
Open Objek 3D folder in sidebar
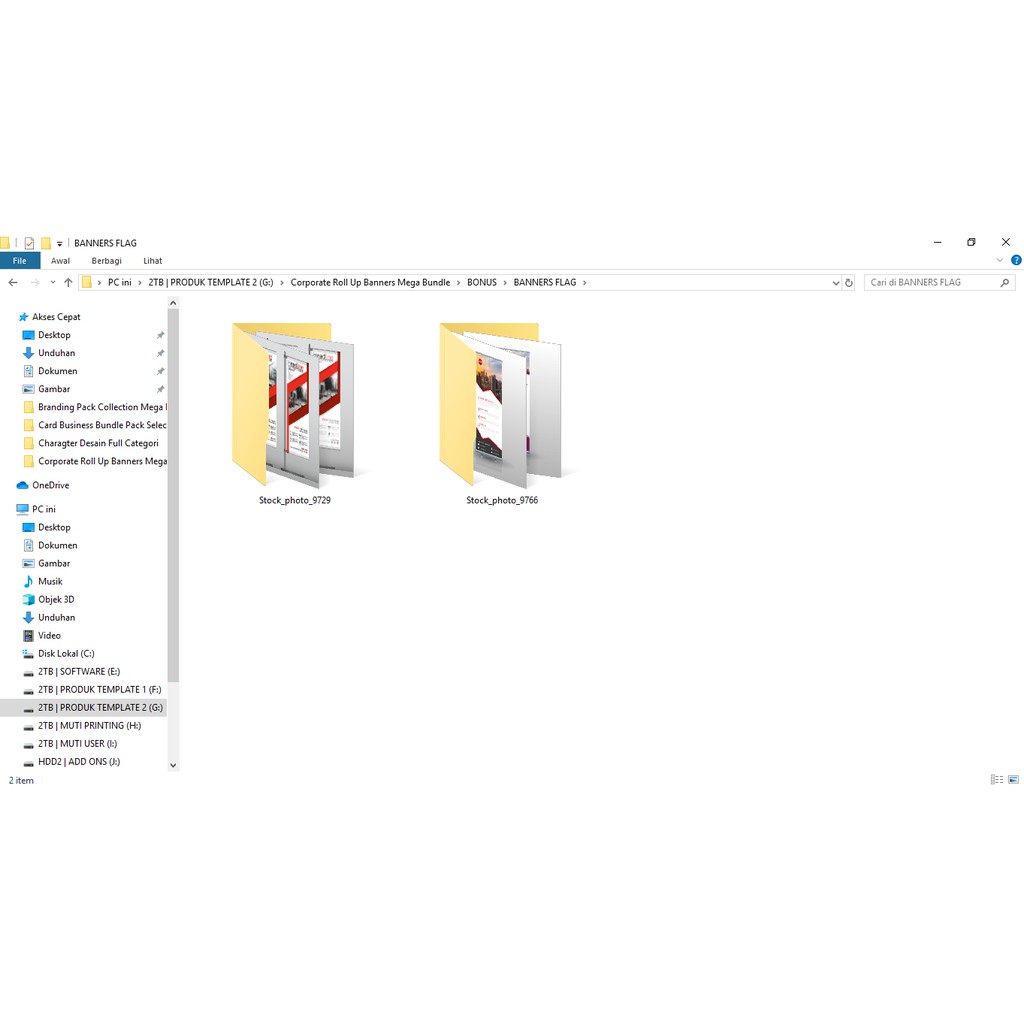point(56,599)
